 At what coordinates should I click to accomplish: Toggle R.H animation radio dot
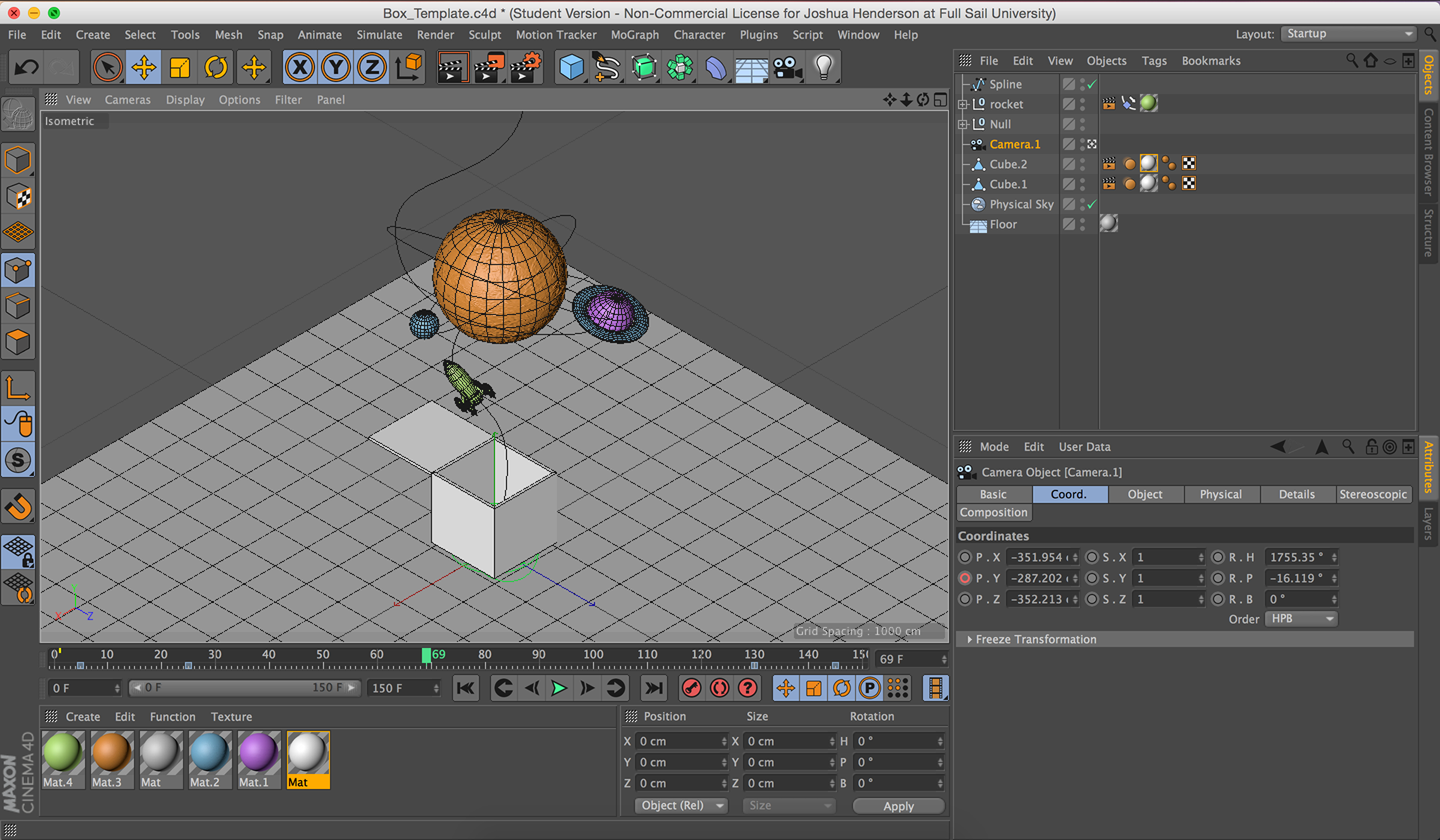(x=1218, y=557)
